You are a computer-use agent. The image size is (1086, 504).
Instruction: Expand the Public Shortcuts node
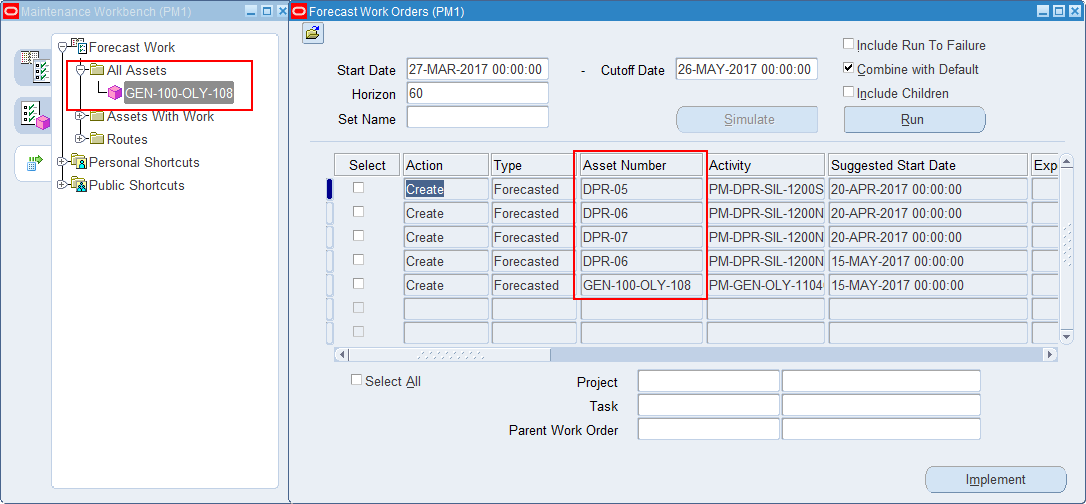coord(62,185)
